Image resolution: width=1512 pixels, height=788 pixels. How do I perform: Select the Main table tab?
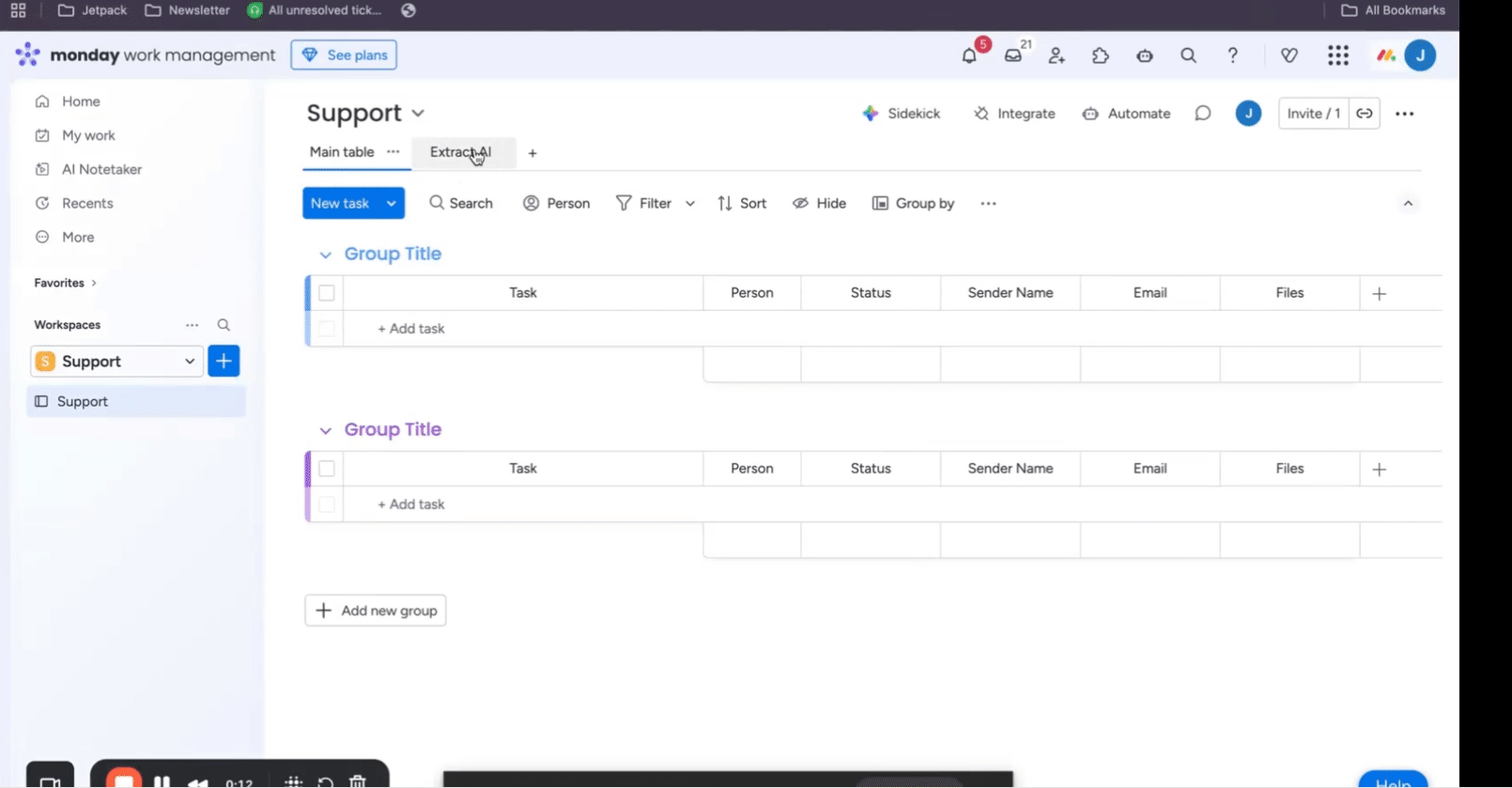(x=342, y=152)
